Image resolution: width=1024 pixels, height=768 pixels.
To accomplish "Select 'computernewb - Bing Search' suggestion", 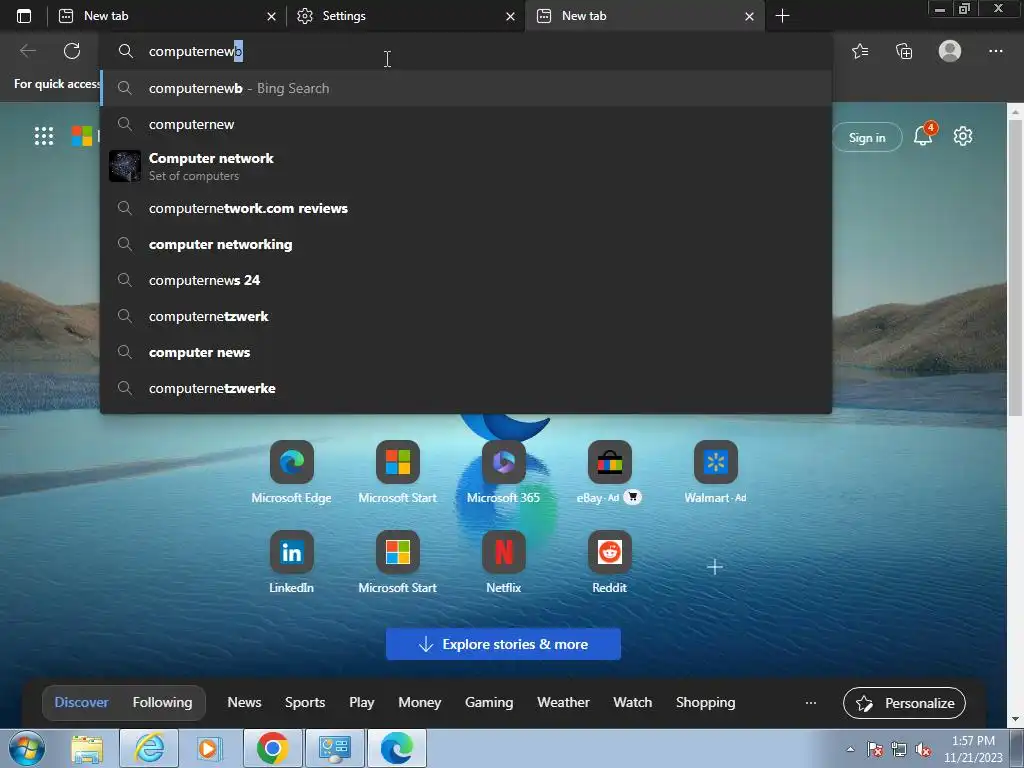I will 466,88.
